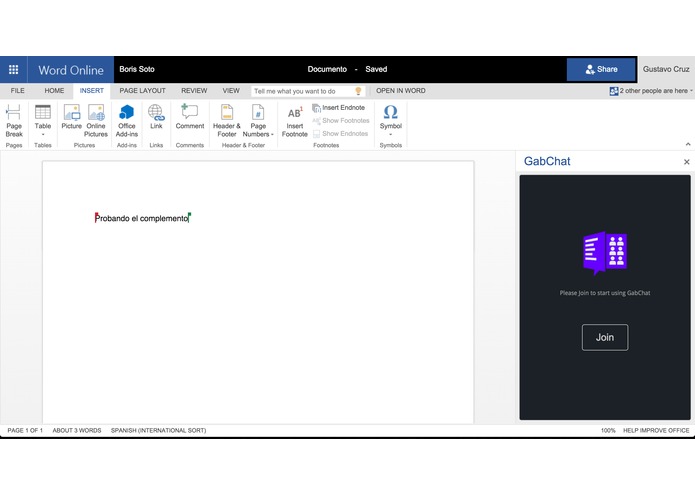
Task: Click SPANISH (INTERNATIONAL SORT) language setting
Action: tap(158, 431)
